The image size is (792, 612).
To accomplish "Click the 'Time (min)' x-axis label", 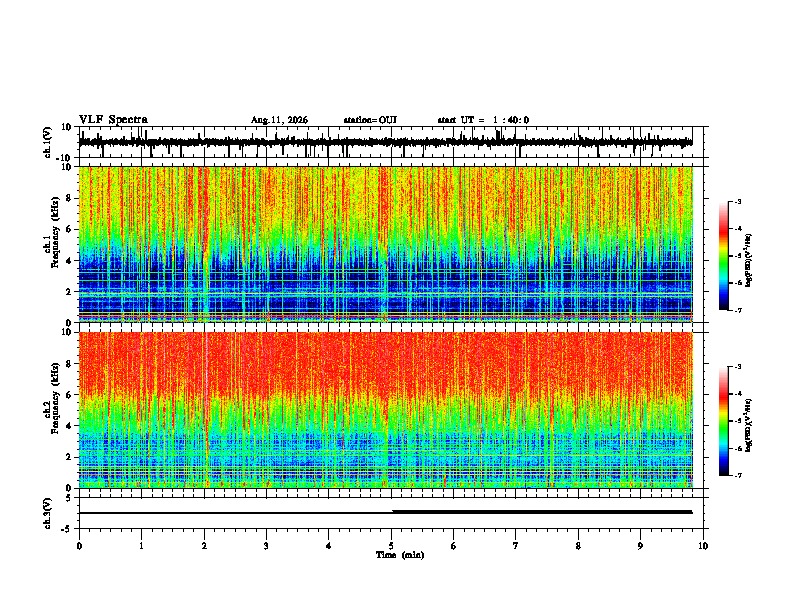I will pos(400,555).
